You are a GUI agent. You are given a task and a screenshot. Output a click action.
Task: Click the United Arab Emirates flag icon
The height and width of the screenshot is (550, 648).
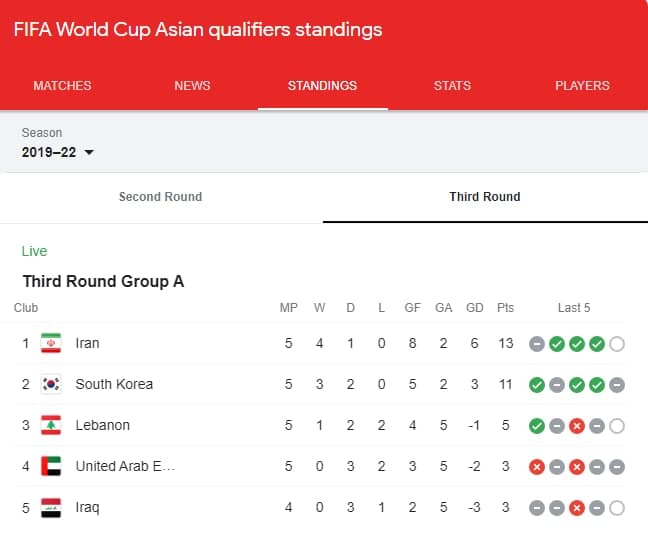point(51,466)
